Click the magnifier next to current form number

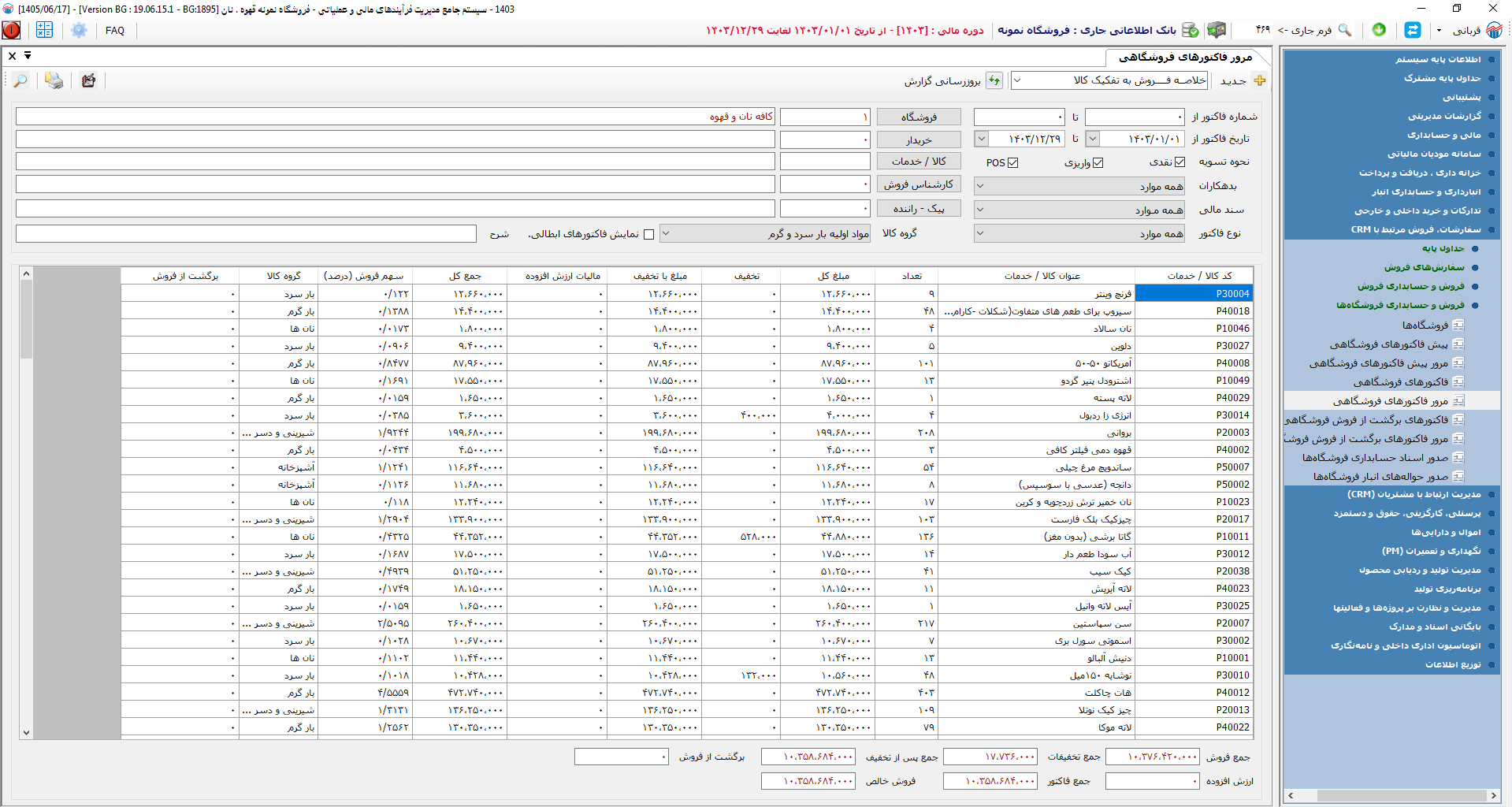(1345, 30)
